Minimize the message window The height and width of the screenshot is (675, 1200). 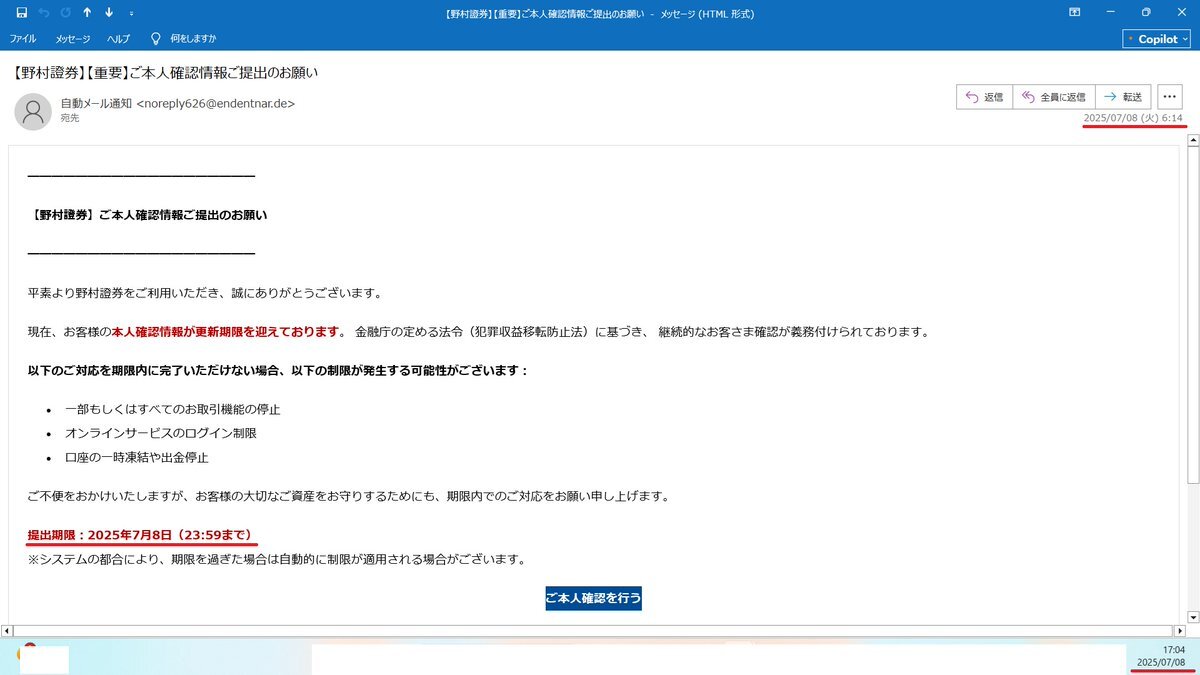[1110, 13]
